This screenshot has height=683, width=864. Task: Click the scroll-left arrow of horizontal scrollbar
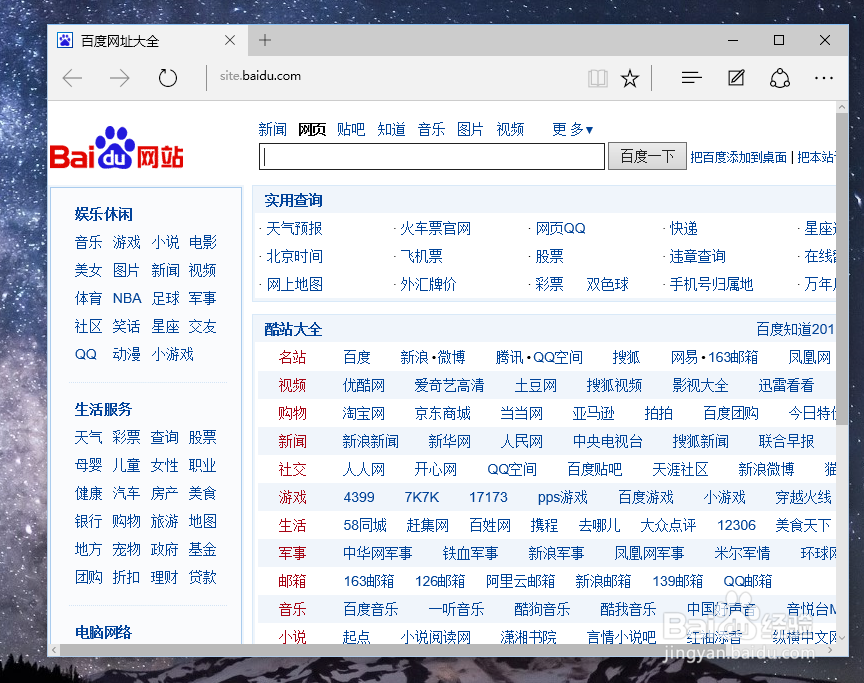[x=54, y=651]
